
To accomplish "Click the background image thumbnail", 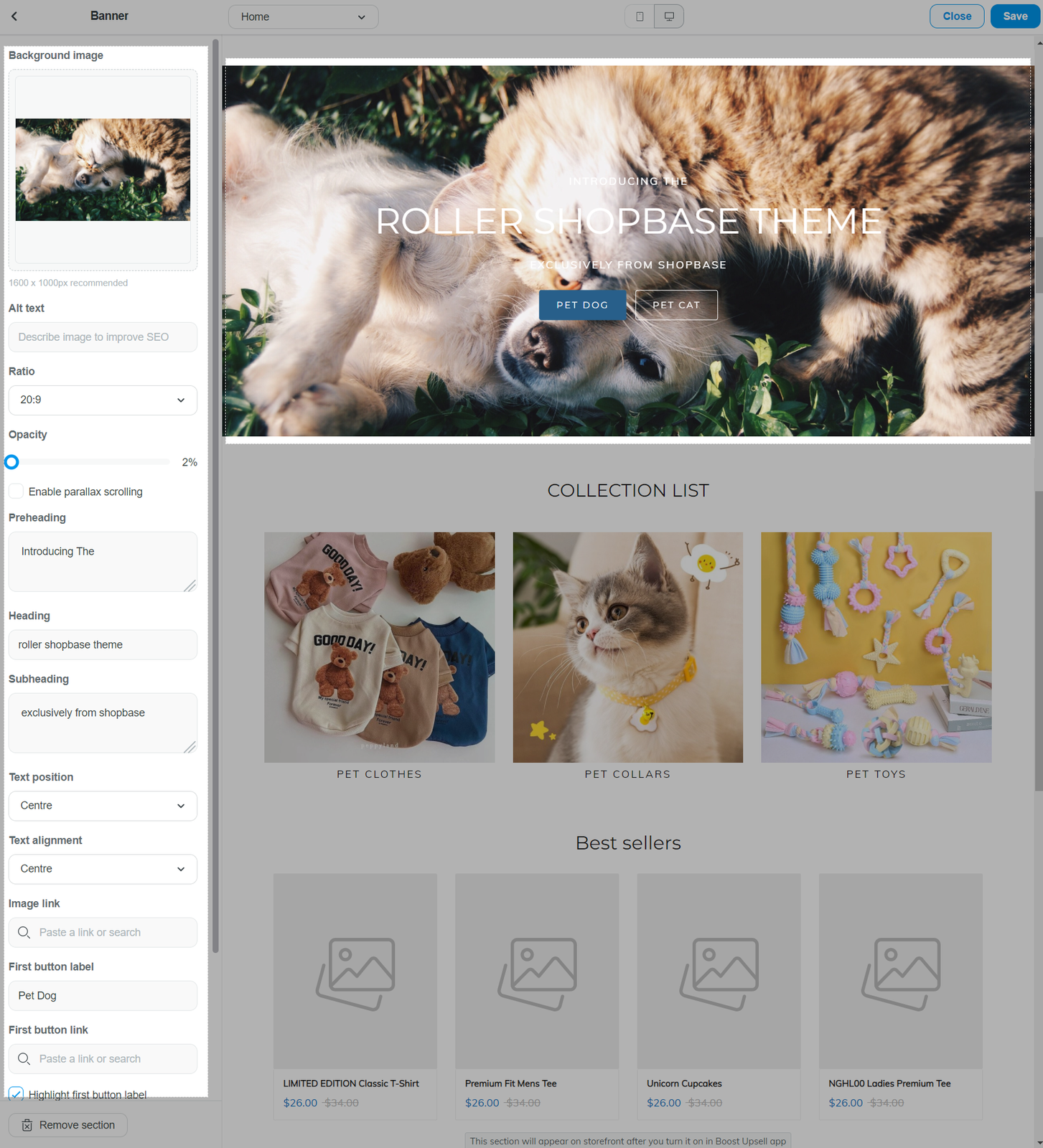I will pyautogui.click(x=103, y=169).
